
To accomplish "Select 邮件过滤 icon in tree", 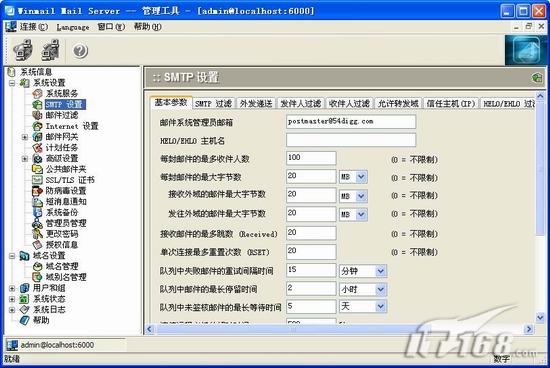I will pyautogui.click(x=37, y=115).
